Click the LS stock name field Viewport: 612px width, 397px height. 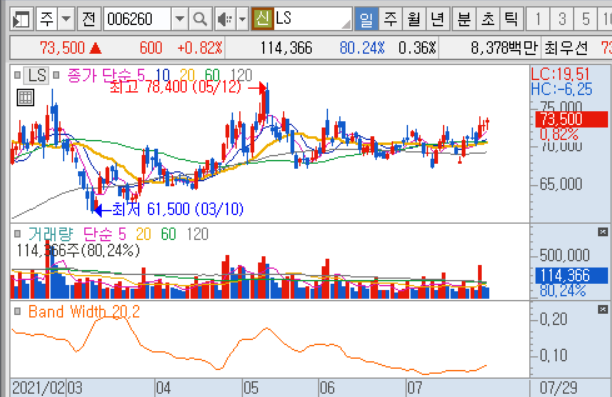point(312,18)
